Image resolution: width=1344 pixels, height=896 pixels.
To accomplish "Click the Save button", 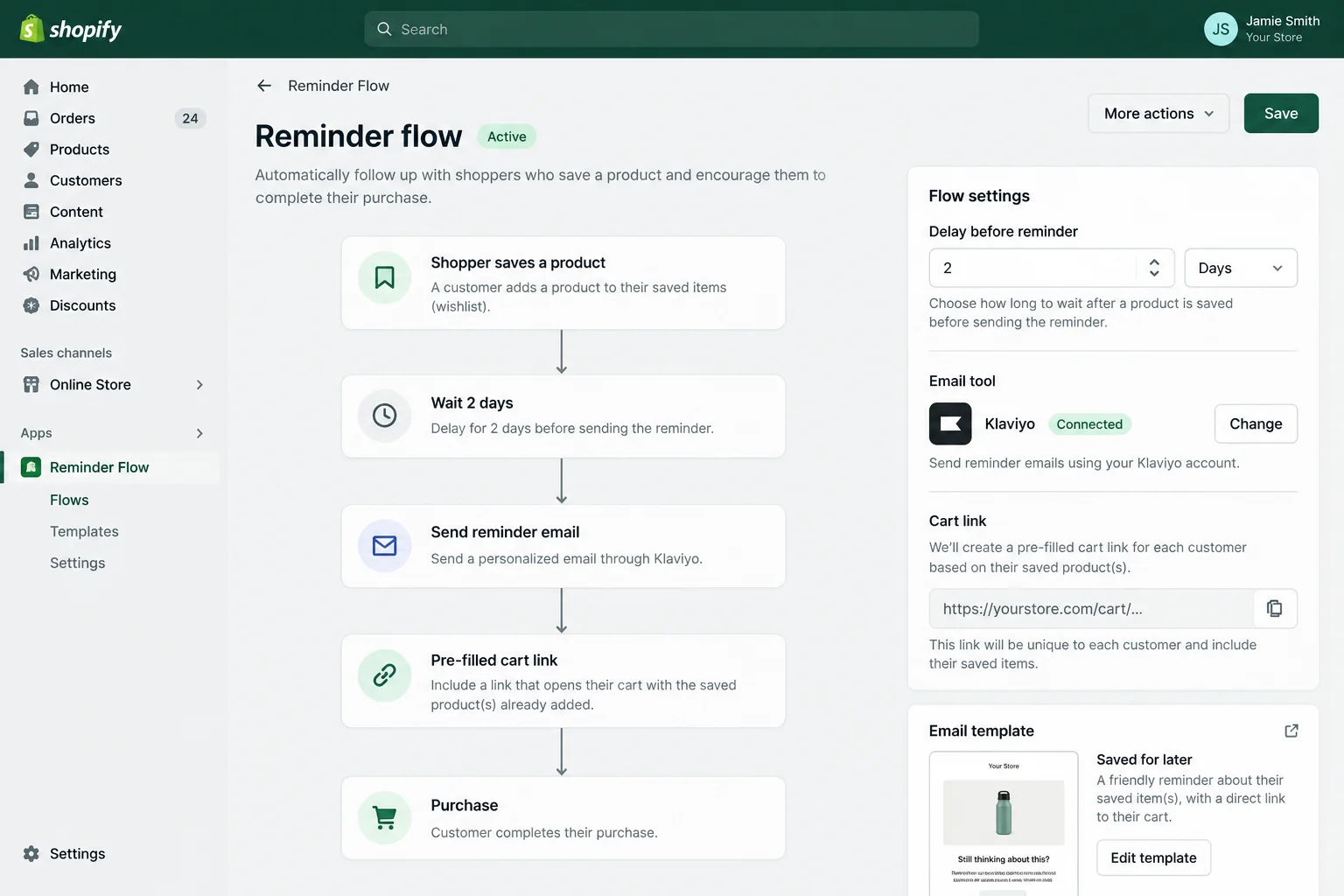I will click(1281, 114).
